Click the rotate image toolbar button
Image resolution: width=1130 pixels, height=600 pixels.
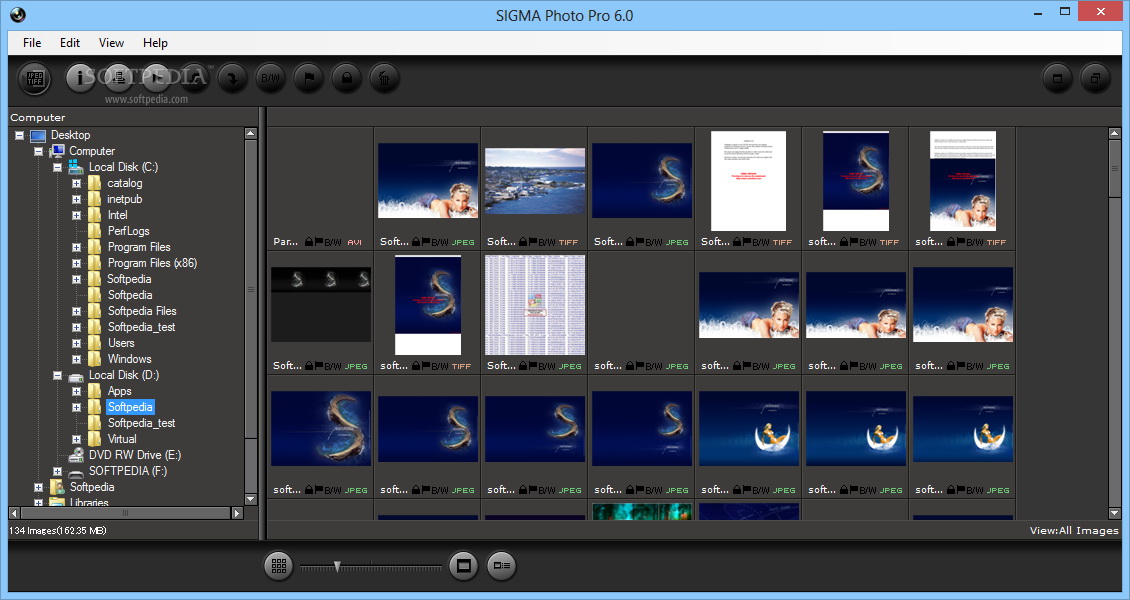tap(232, 78)
